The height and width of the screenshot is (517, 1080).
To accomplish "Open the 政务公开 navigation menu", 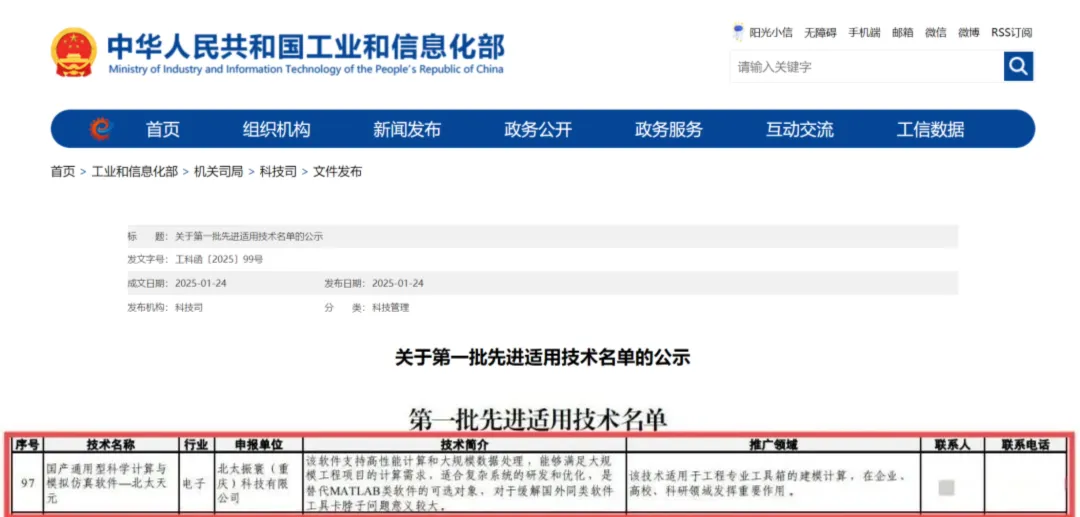I will [x=538, y=129].
